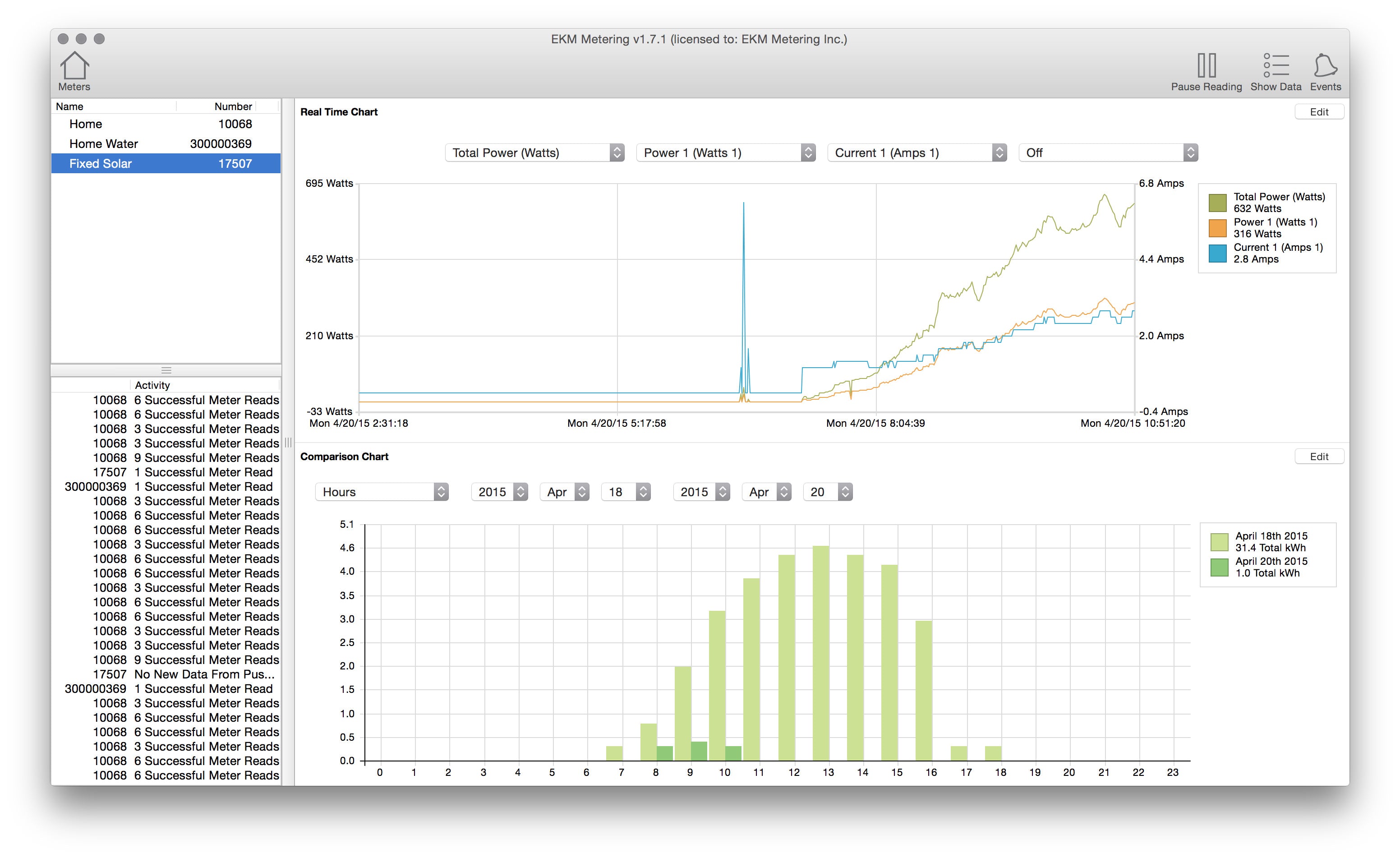
Task: Open the Off series dropdown
Action: tap(1108, 153)
